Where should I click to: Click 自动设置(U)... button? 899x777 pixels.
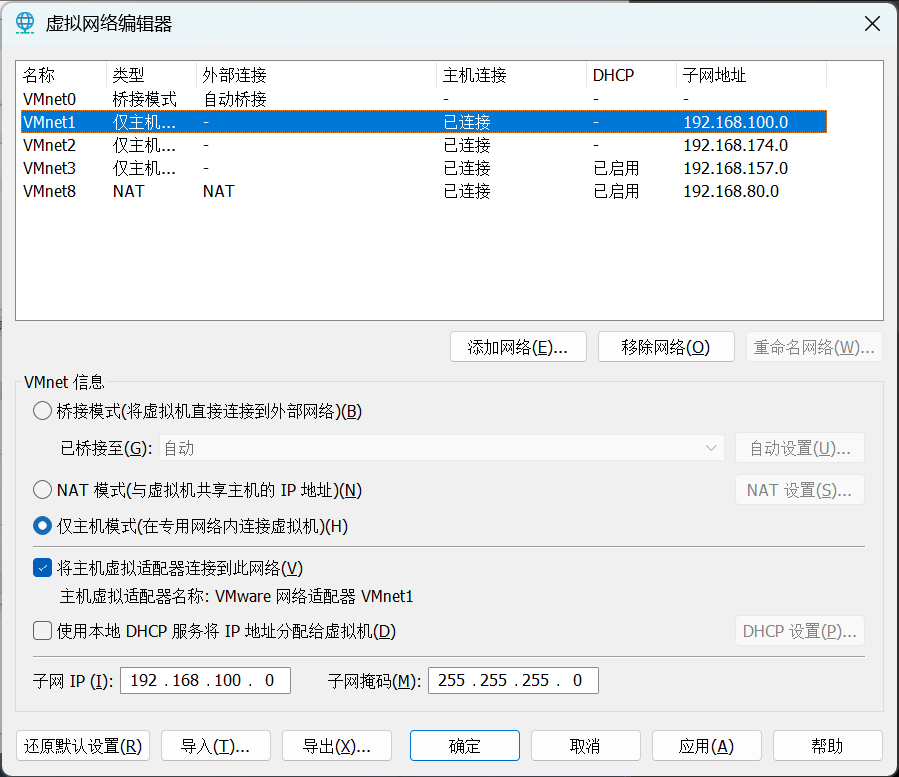click(x=800, y=448)
